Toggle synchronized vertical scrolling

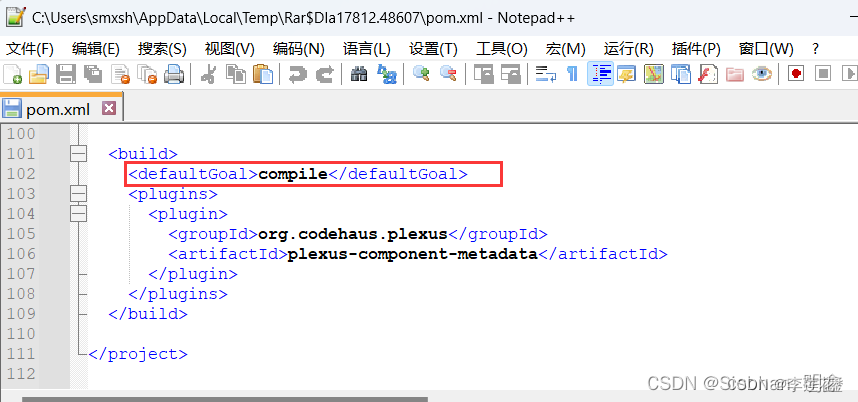click(x=484, y=74)
